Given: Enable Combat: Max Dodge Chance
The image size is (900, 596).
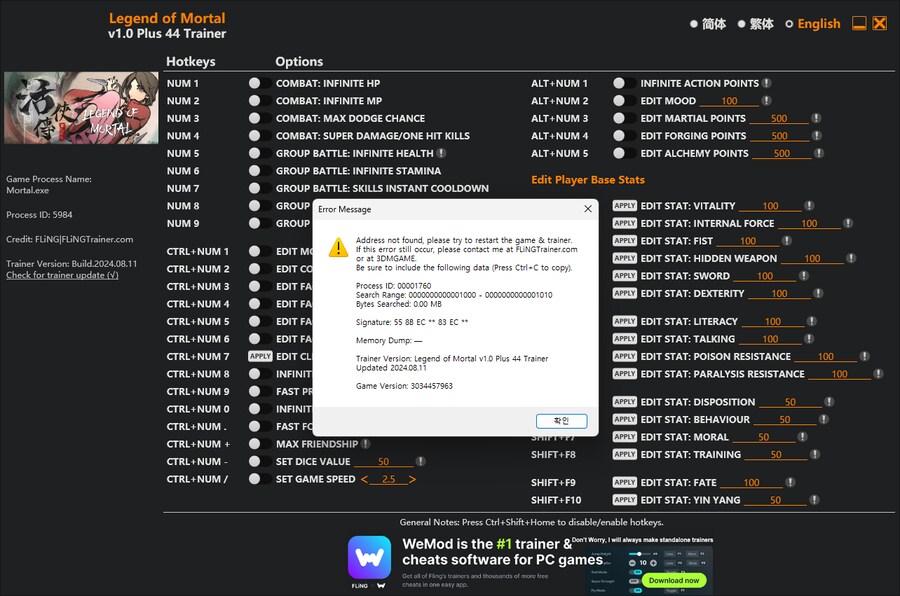Looking at the screenshot, I should click(x=259, y=118).
